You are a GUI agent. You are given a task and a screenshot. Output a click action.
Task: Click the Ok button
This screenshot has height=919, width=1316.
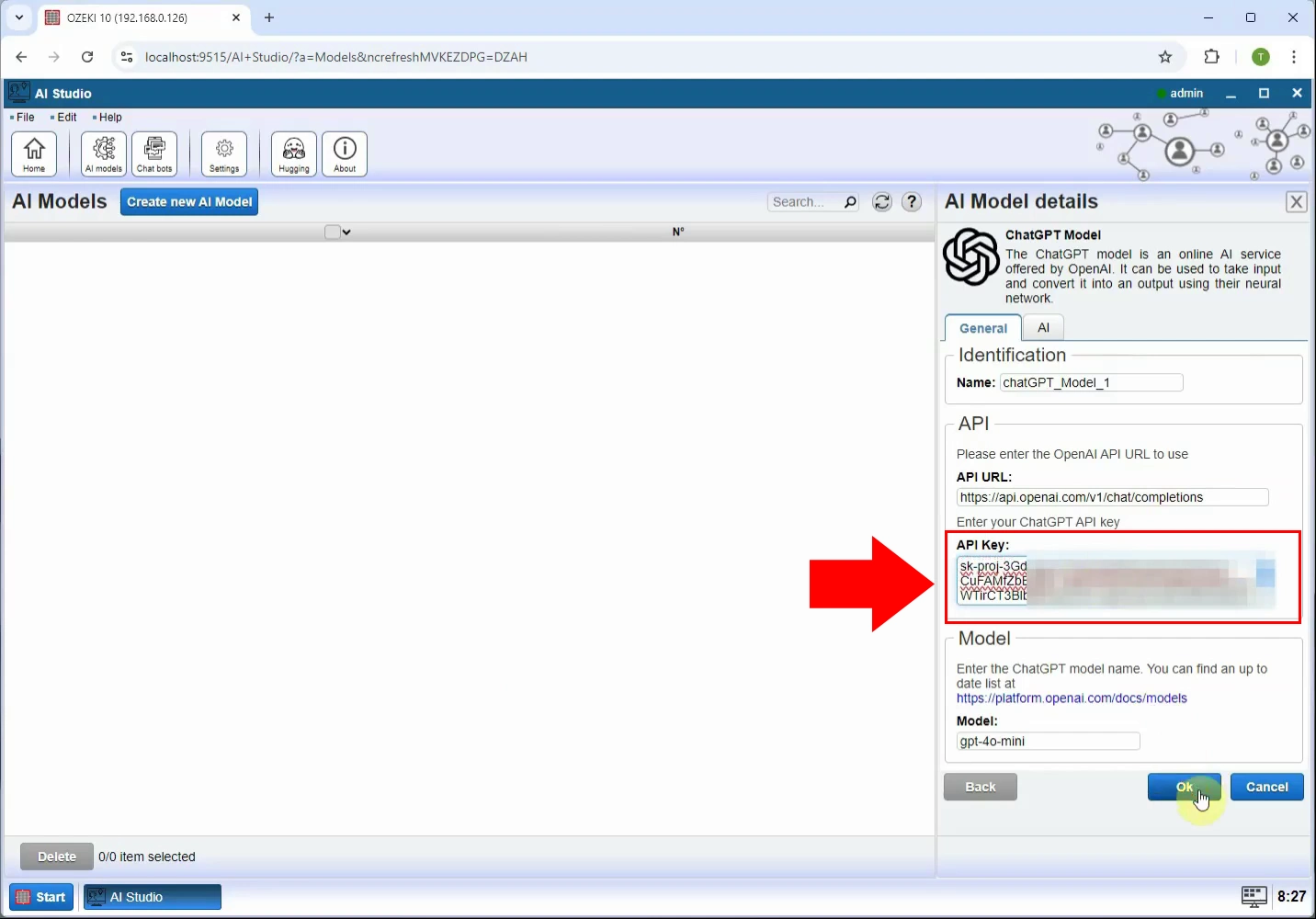[x=1184, y=787]
